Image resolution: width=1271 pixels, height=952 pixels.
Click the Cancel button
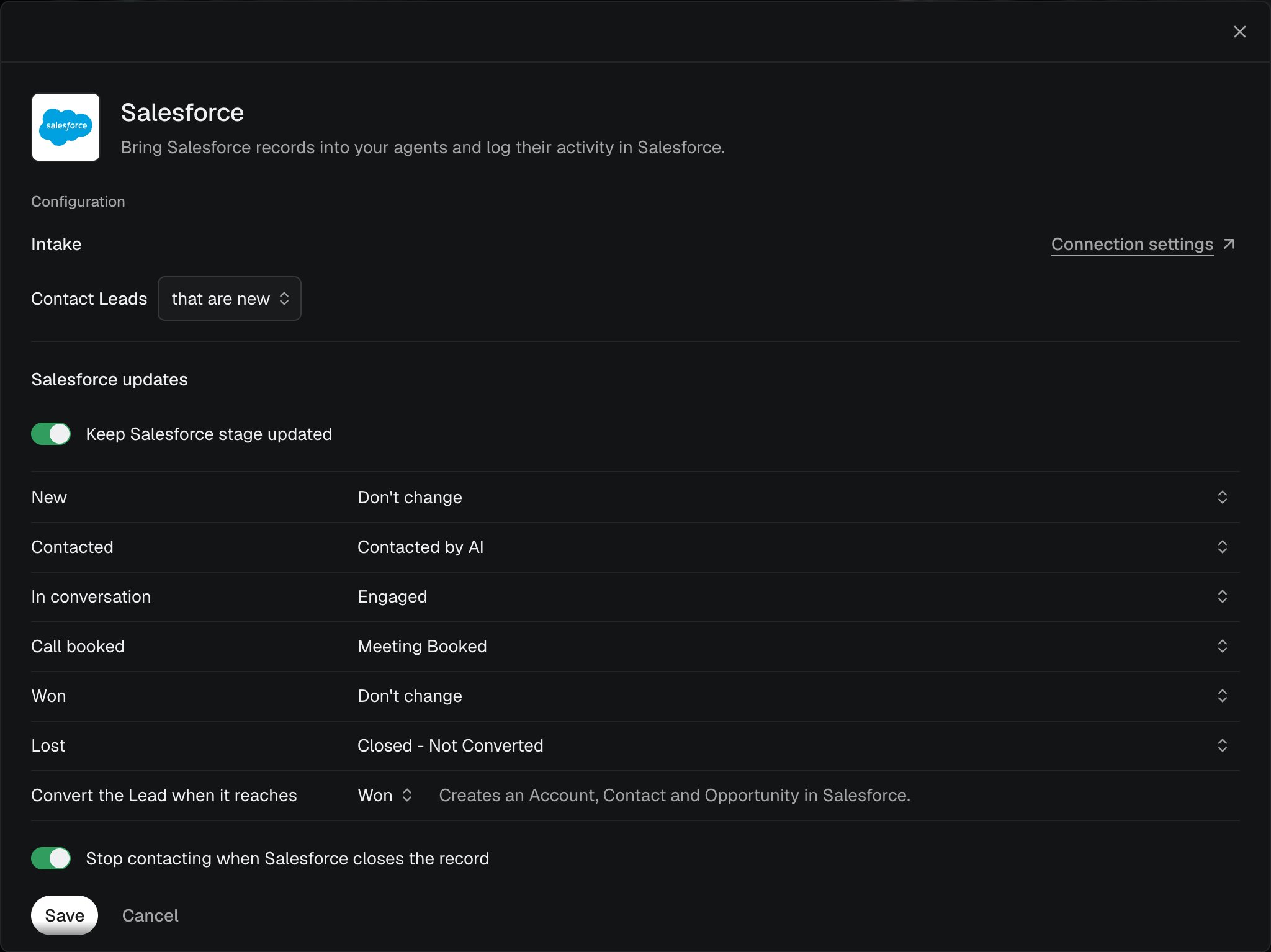tap(150, 915)
